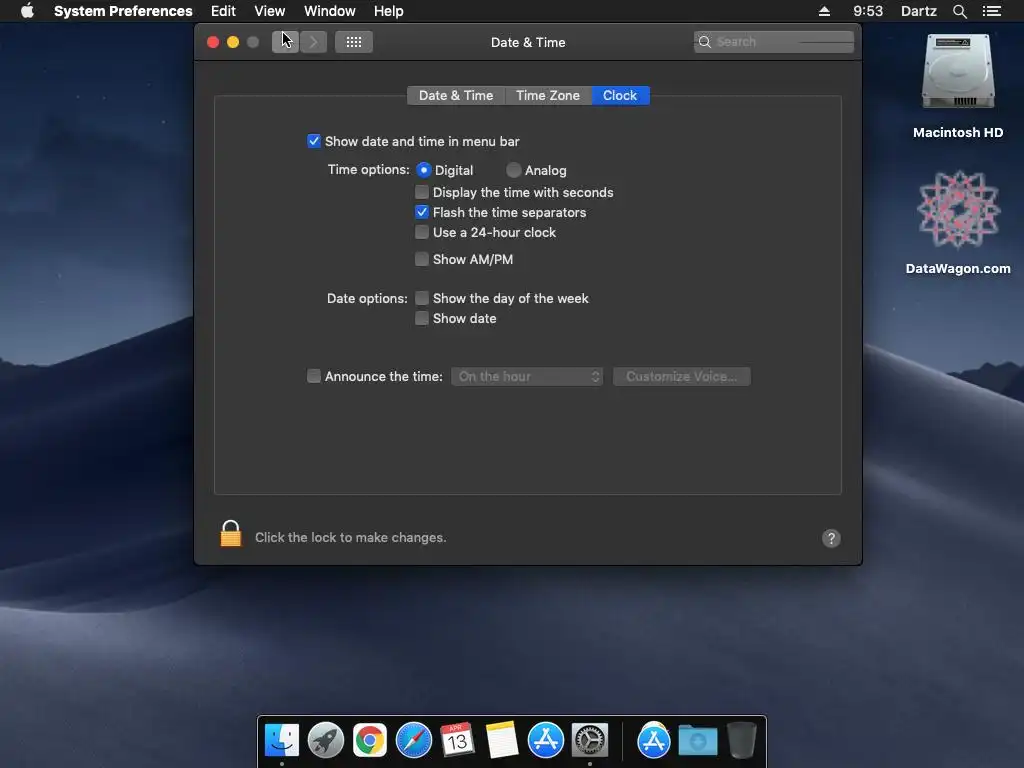Click the lock icon to make changes
This screenshot has width=1024, height=768.
(231, 534)
